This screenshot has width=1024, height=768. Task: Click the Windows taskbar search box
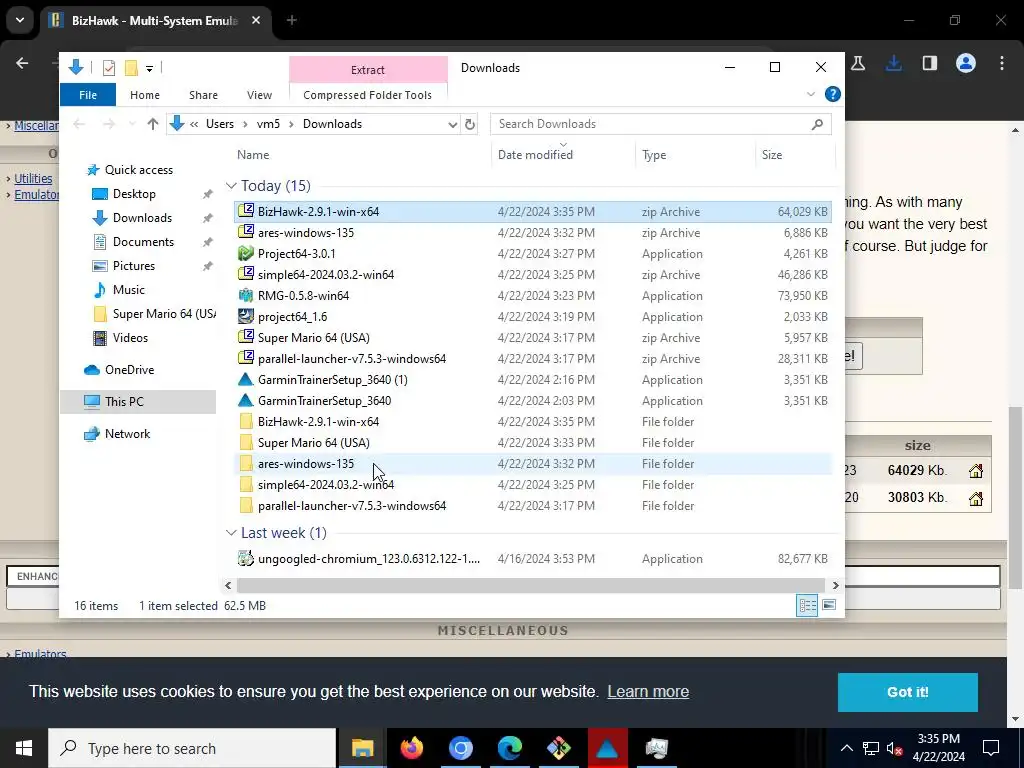click(x=193, y=748)
